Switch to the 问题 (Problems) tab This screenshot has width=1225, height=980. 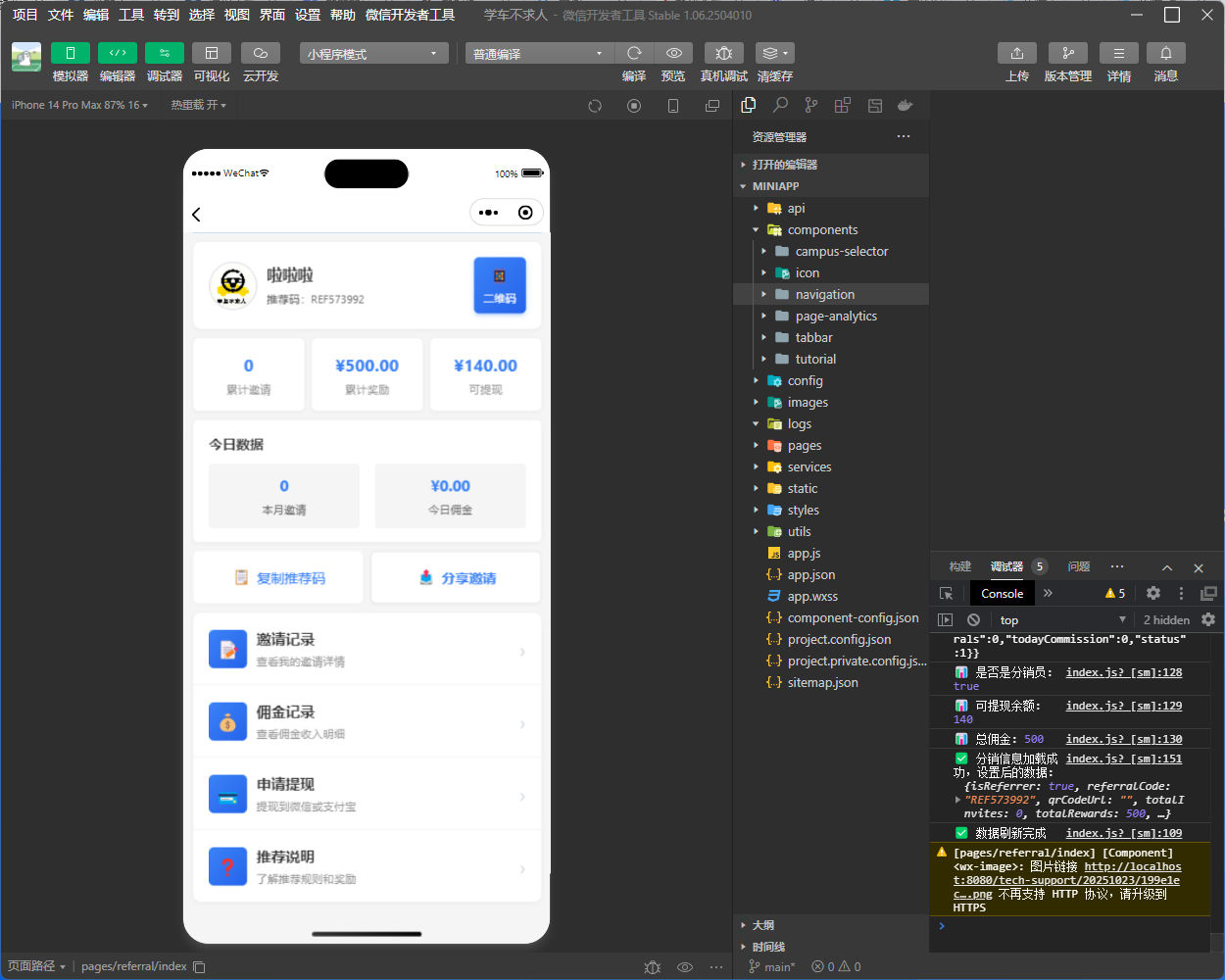click(x=1078, y=566)
